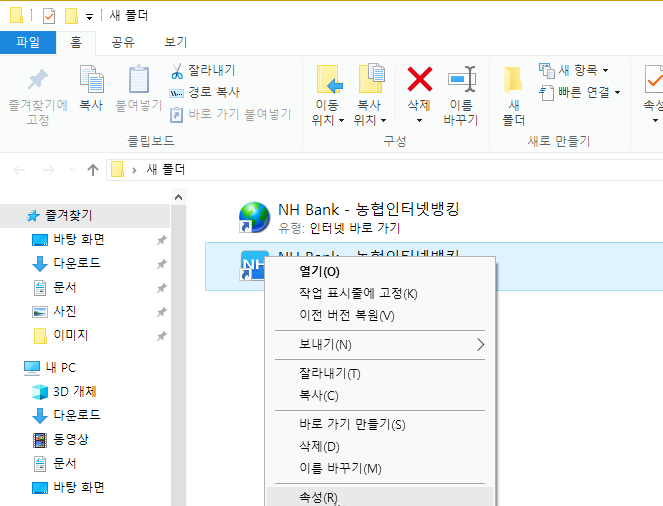Click the address bar path 새 폴더
The height and width of the screenshot is (506, 663).
click(x=166, y=170)
